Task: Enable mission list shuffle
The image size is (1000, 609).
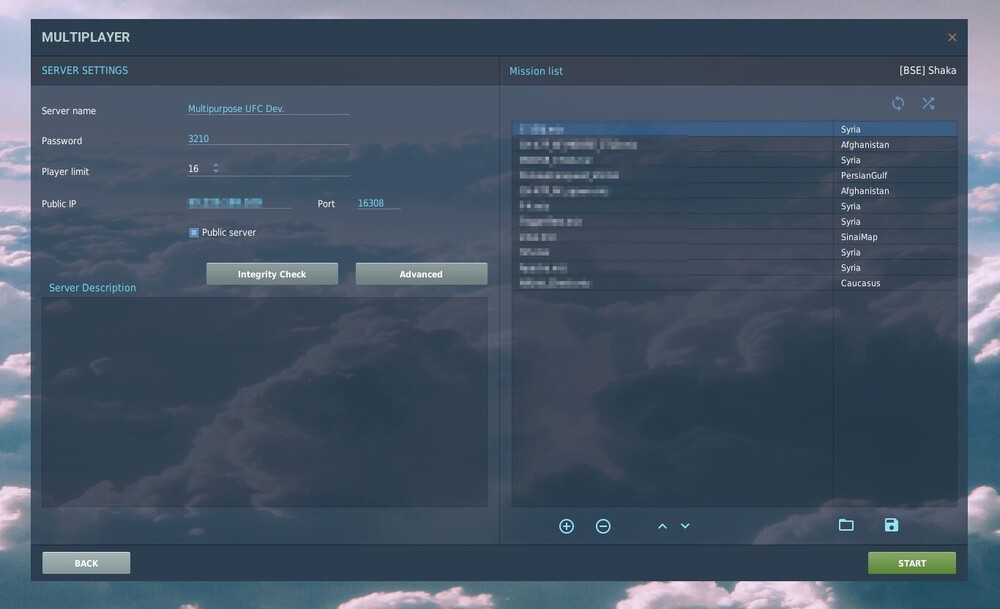Action: pyautogui.click(x=928, y=103)
